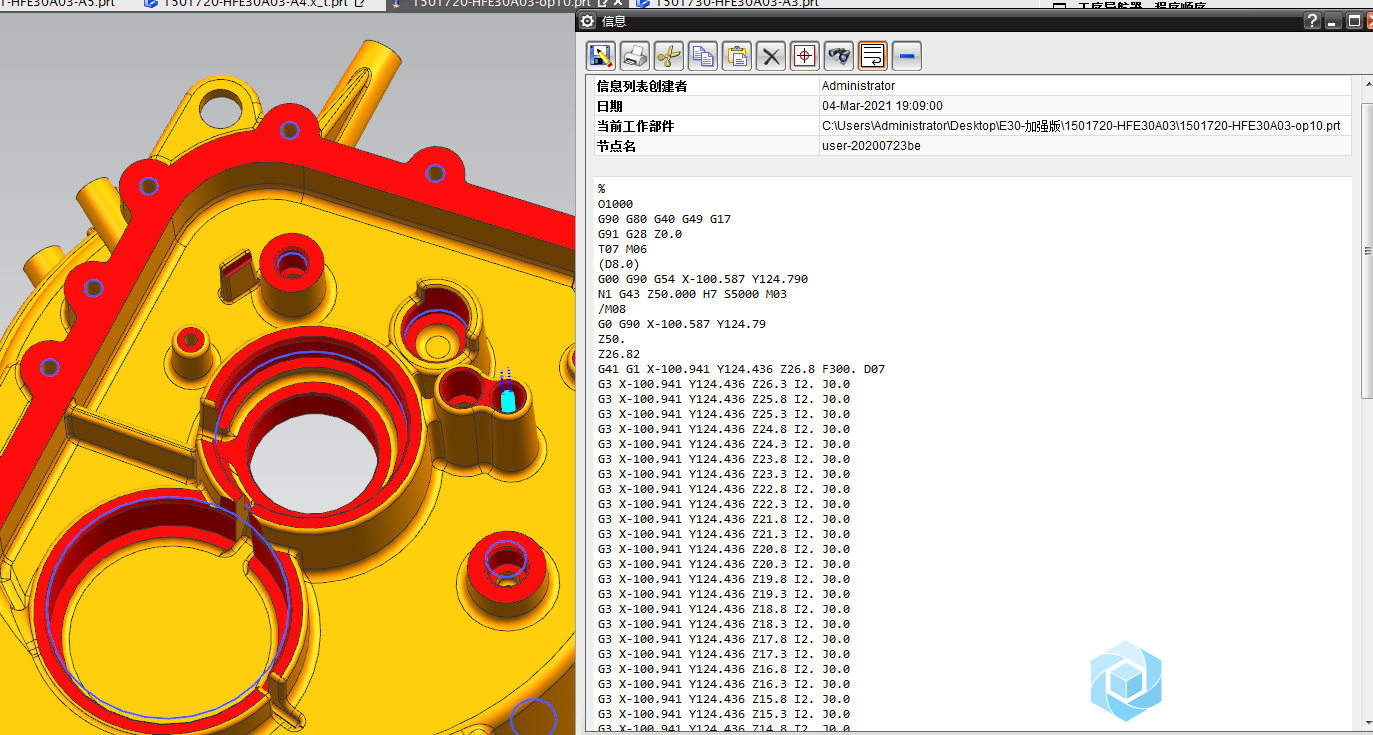
Task: Click the 节点名 label cell
Action: click(706, 146)
